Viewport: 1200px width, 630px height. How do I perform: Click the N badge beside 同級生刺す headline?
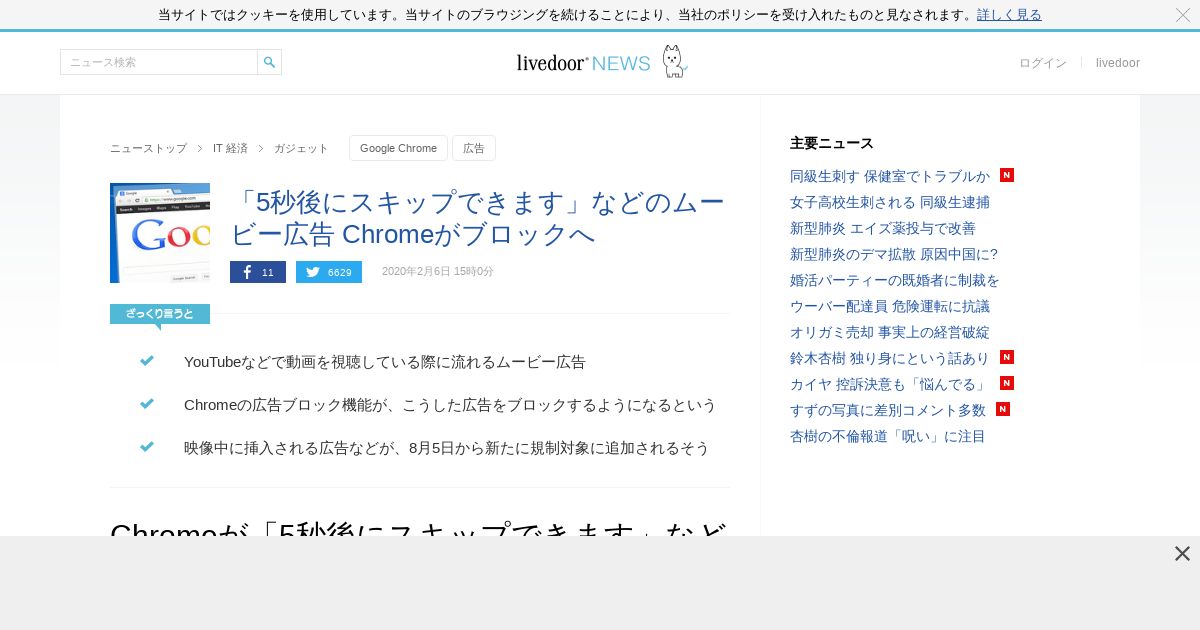[1007, 175]
